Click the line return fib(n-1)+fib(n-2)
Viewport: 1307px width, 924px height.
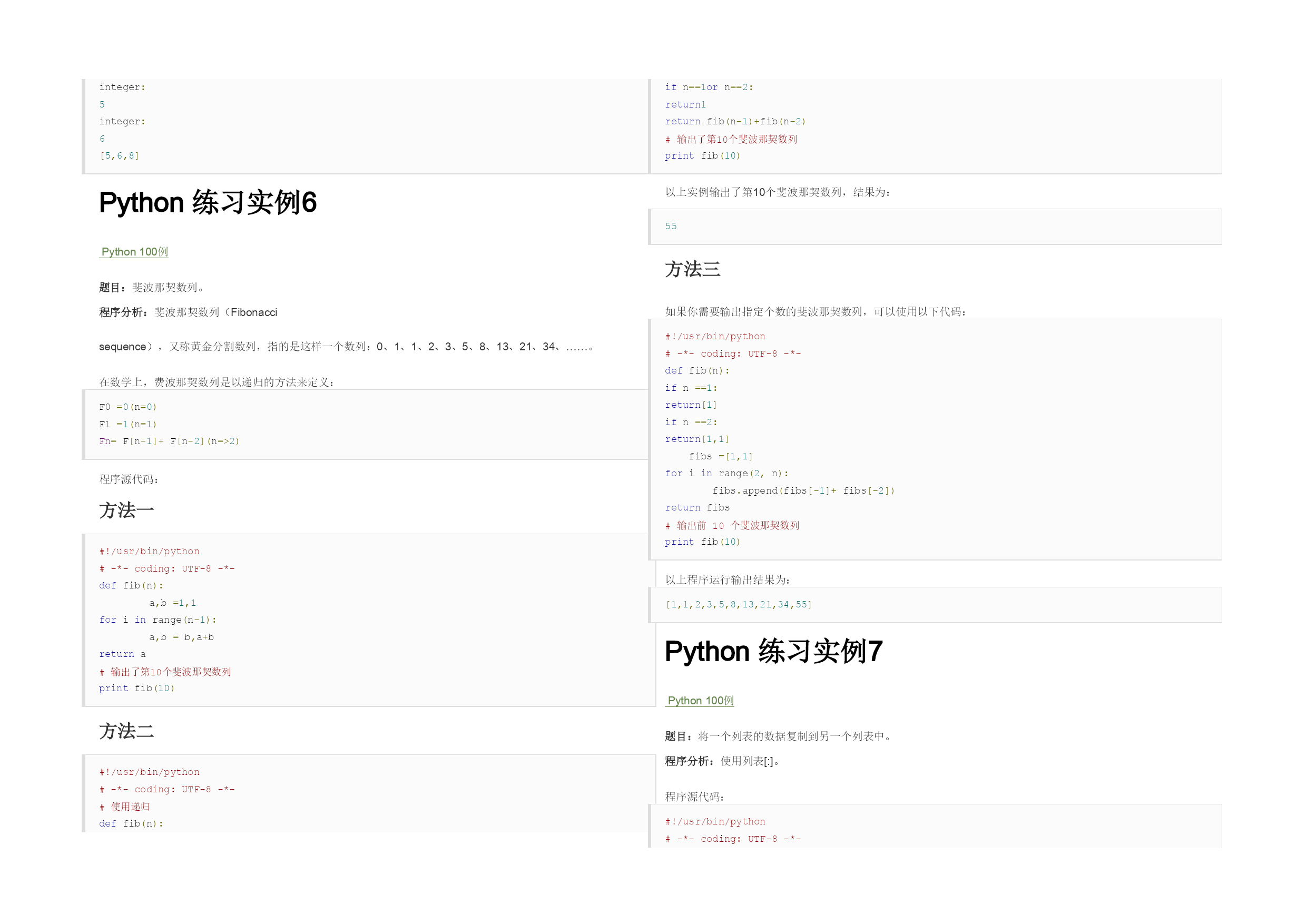click(x=735, y=121)
